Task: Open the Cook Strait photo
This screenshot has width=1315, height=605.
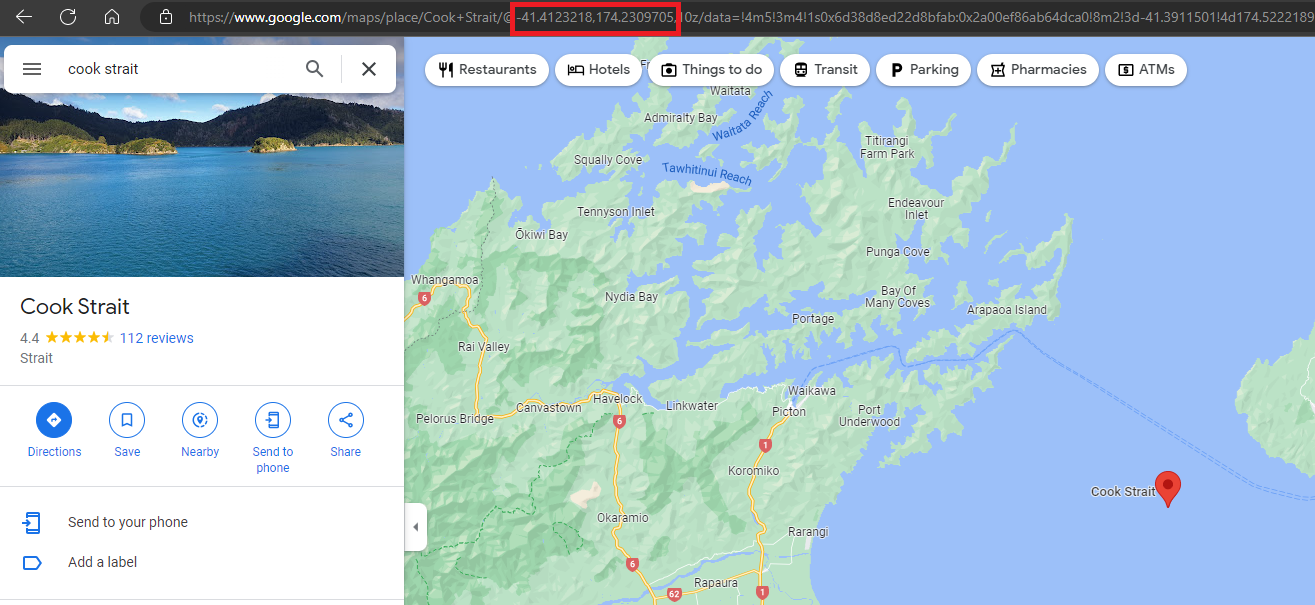Action: [x=202, y=185]
